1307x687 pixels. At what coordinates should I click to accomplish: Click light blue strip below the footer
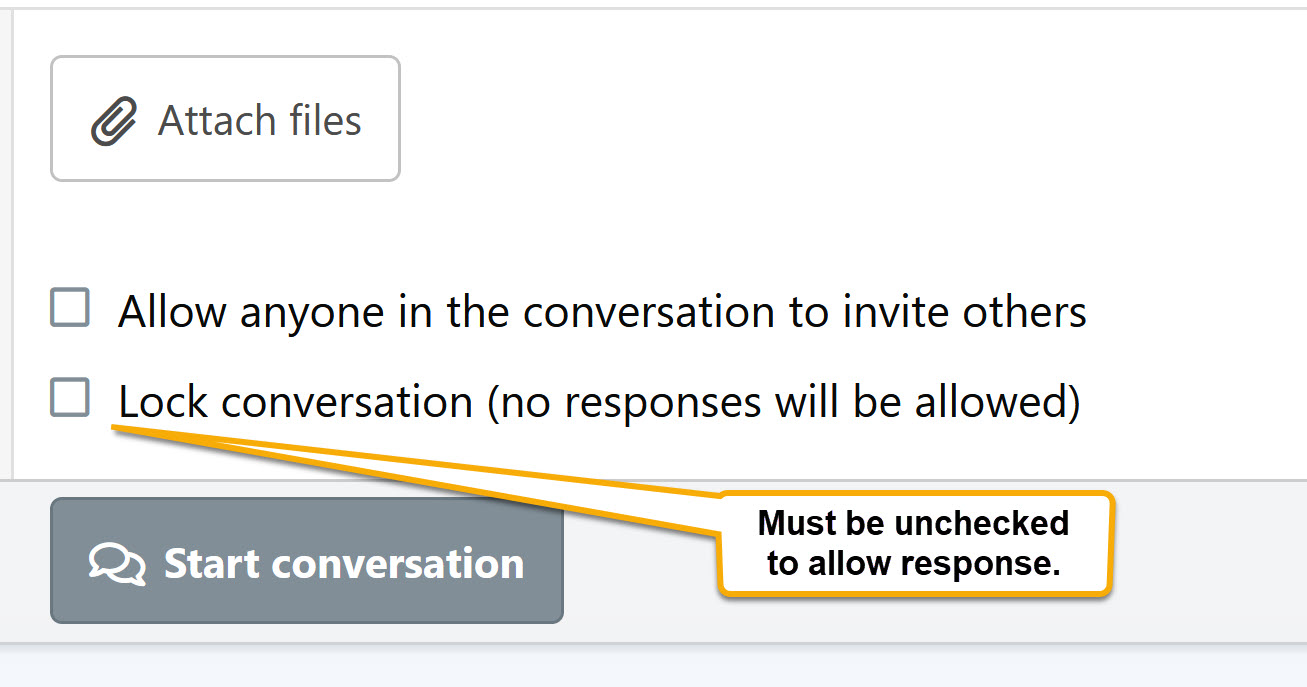coord(650,666)
